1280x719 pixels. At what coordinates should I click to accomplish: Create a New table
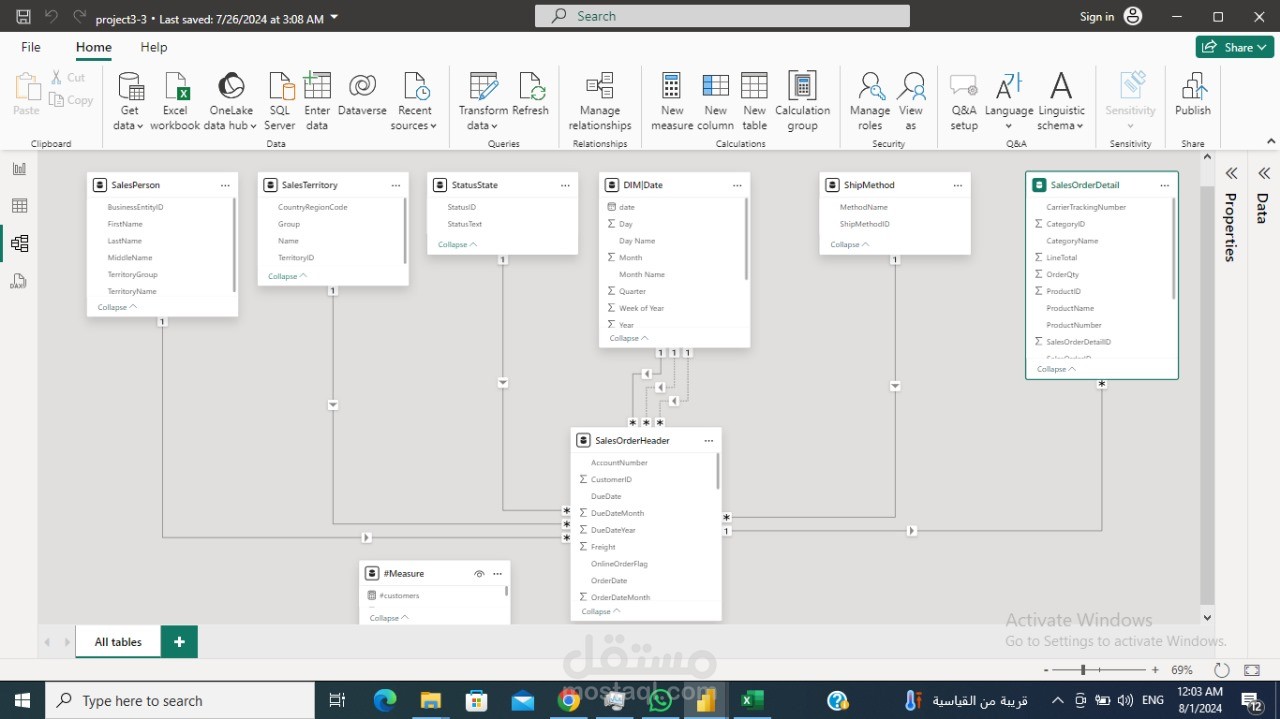click(x=755, y=101)
